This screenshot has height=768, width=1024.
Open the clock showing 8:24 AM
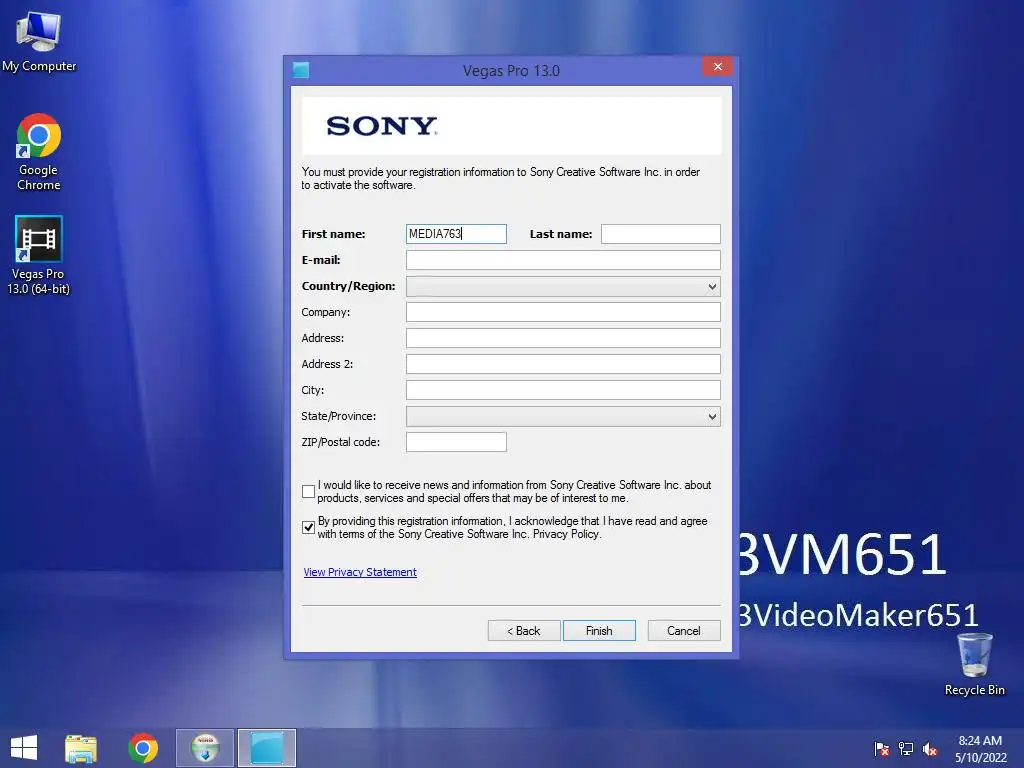pyautogui.click(x=980, y=749)
